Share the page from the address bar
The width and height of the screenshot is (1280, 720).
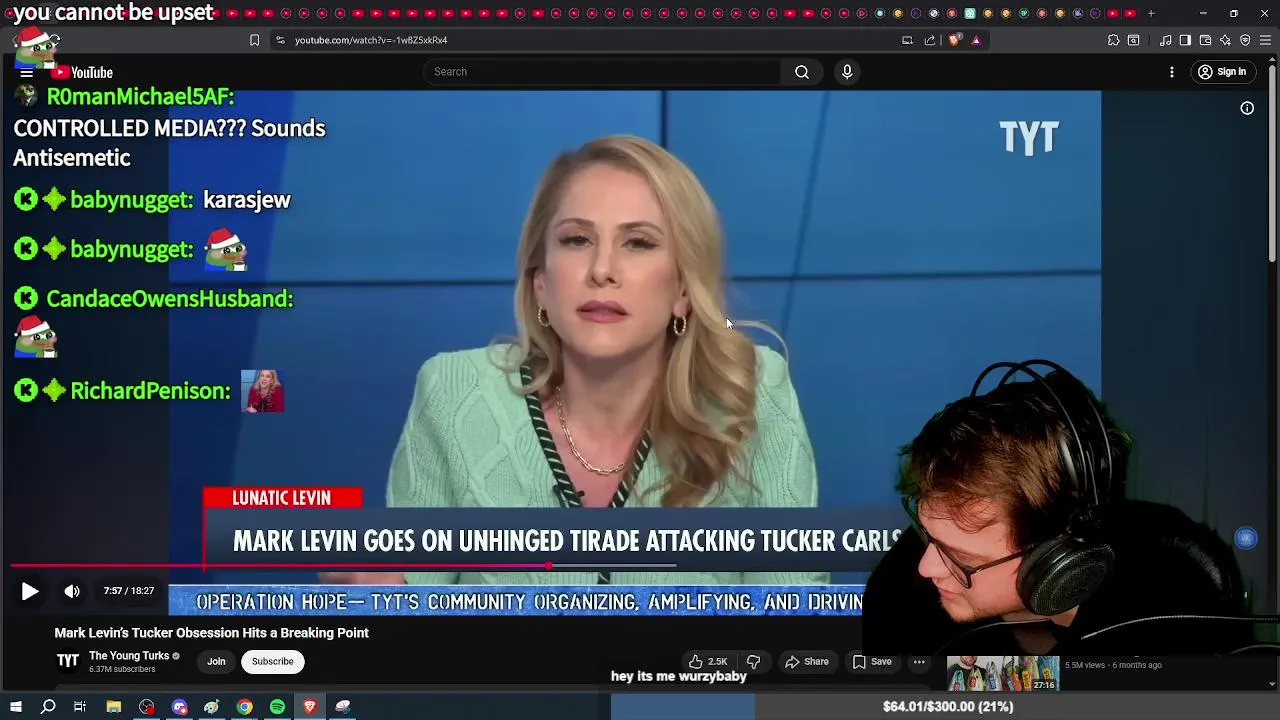point(930,40)
